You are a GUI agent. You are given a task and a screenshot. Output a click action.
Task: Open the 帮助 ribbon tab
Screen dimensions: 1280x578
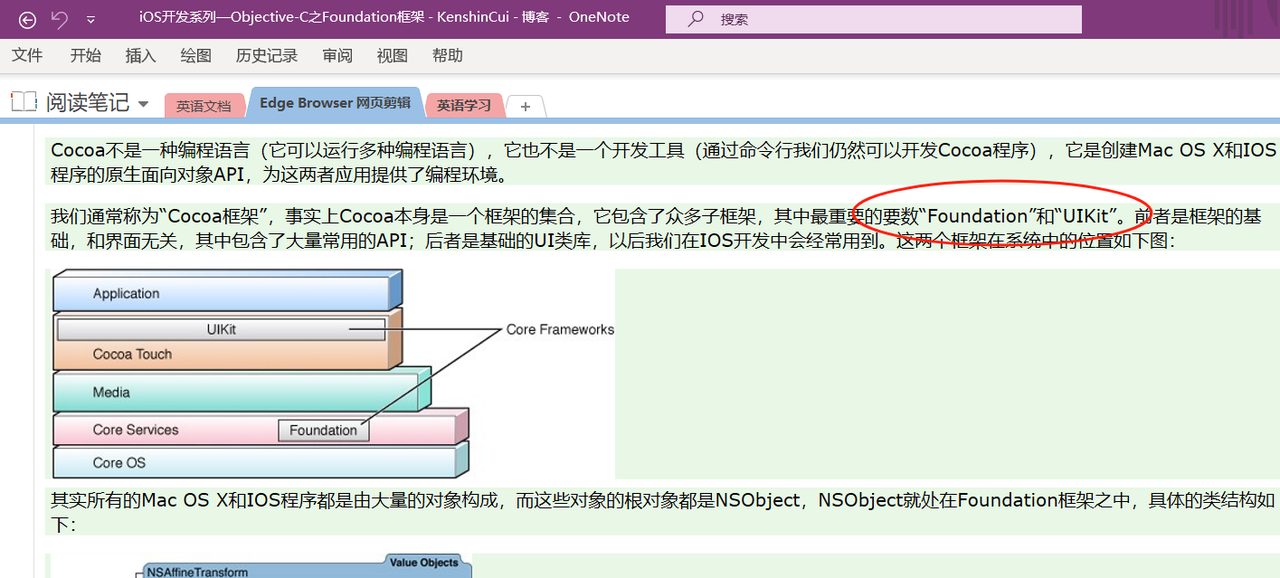coord(447,55)
